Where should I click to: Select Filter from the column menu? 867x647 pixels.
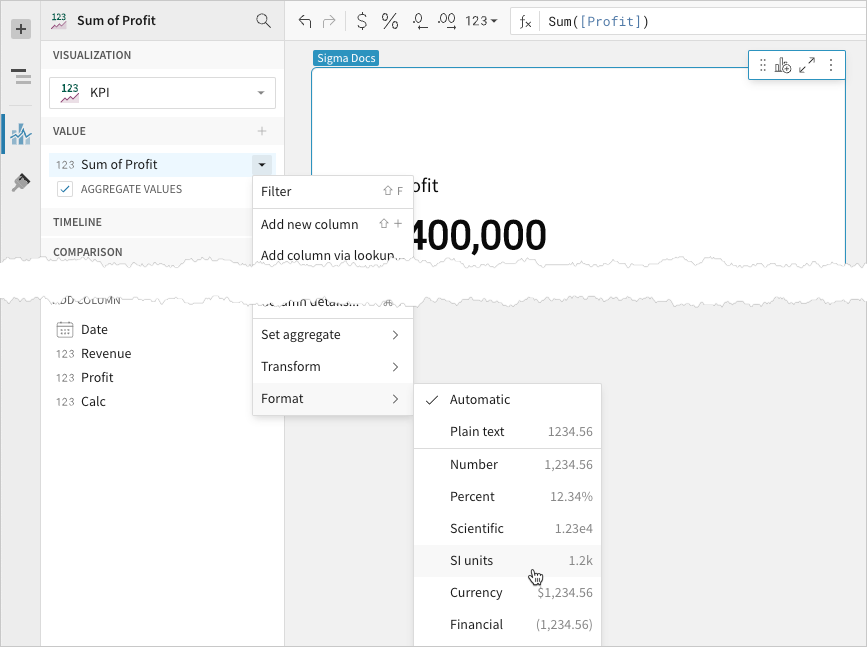332,191
